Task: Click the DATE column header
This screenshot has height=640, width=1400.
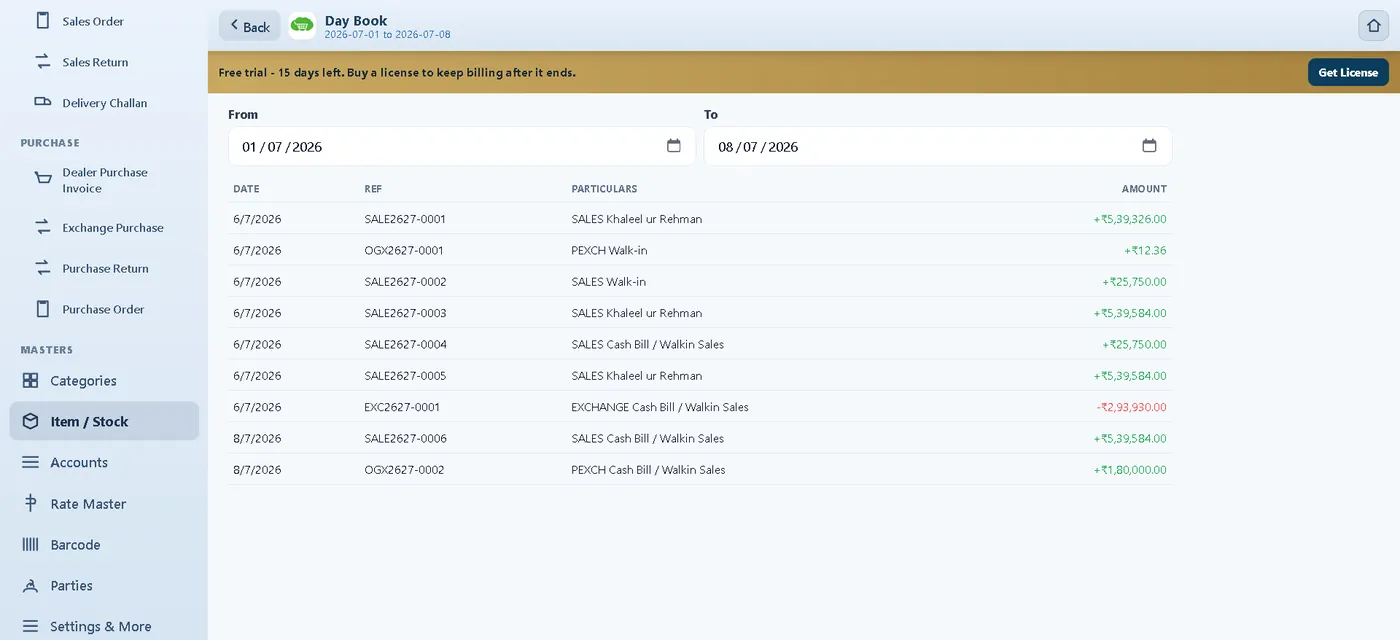Action: coord(246,189)
